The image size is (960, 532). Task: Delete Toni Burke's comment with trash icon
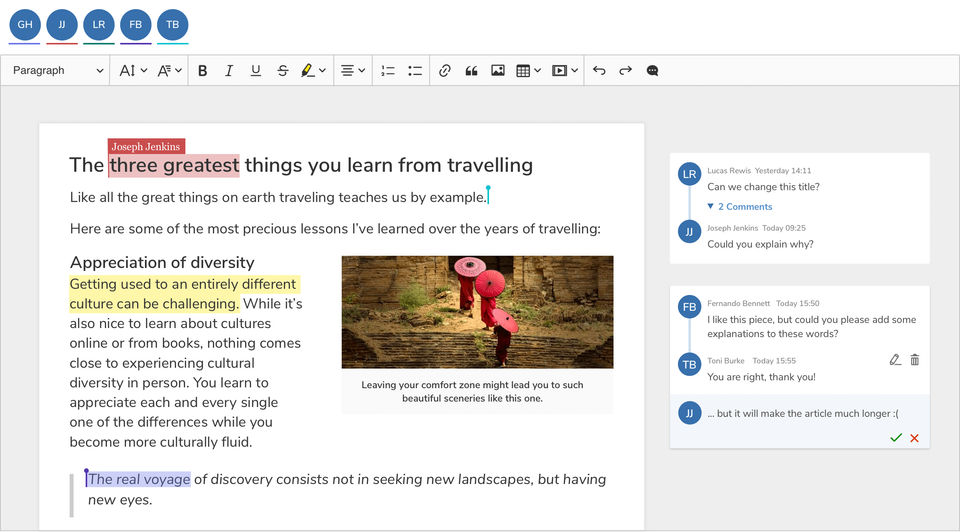coord(914,360)
